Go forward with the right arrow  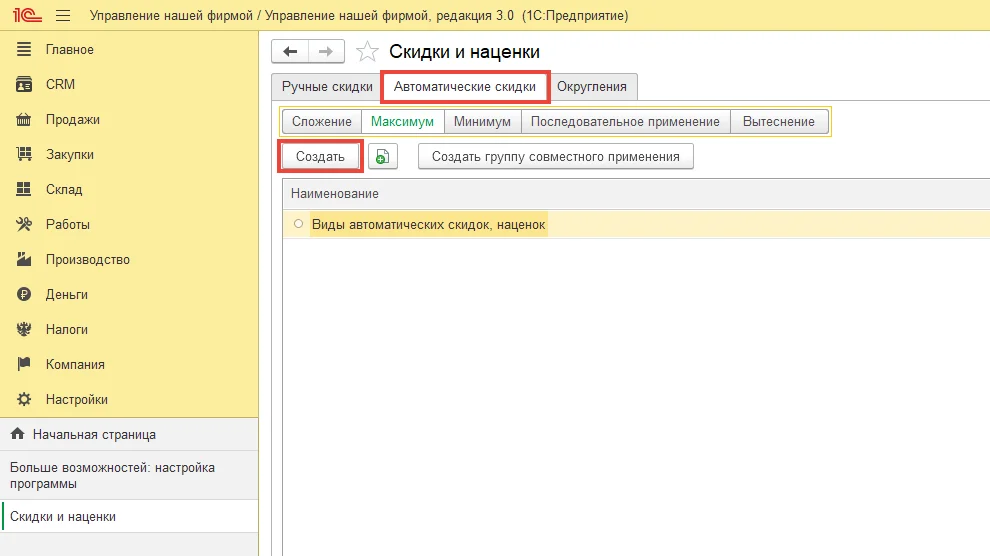coord(326,52)
